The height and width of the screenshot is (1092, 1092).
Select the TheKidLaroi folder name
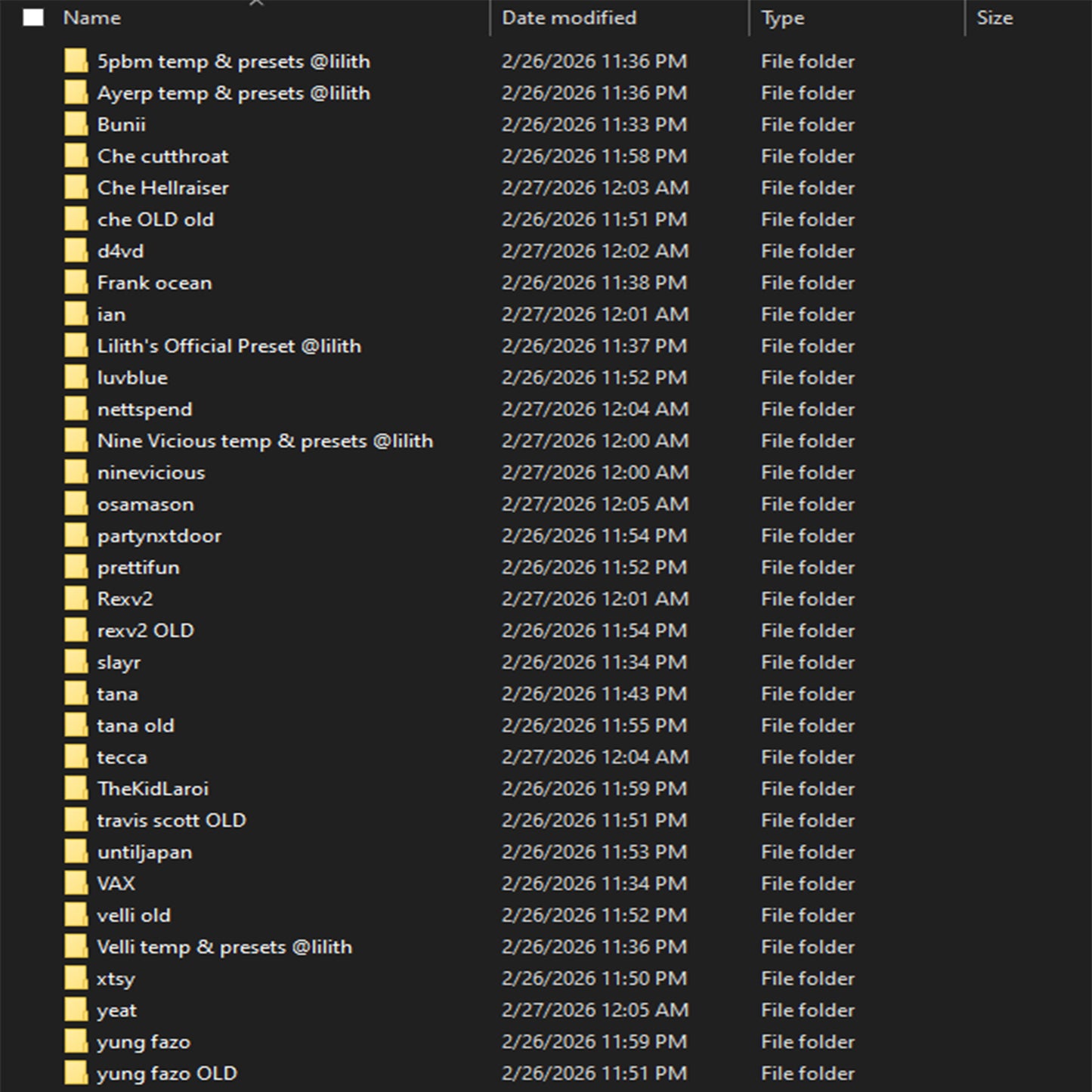click(153, 789)
